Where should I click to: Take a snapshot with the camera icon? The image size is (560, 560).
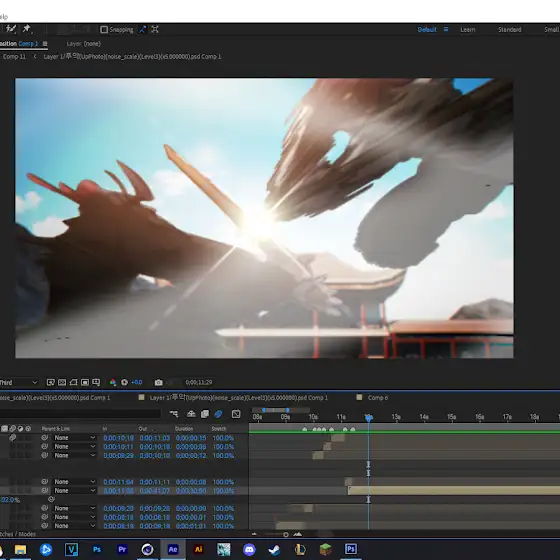pyautogui.click(x=159, y=382)
